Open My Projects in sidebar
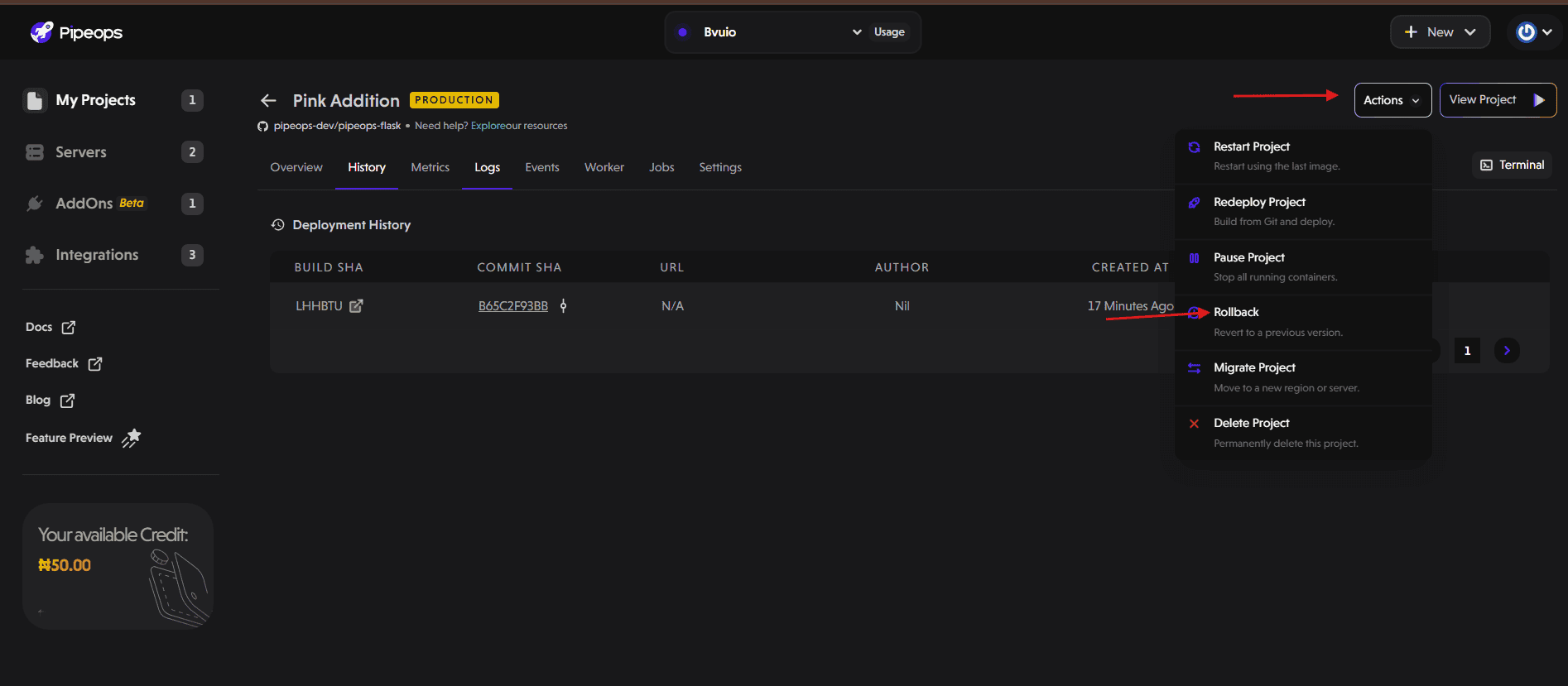The height and width of the screenshot is (686, 1568). point(113,100)
